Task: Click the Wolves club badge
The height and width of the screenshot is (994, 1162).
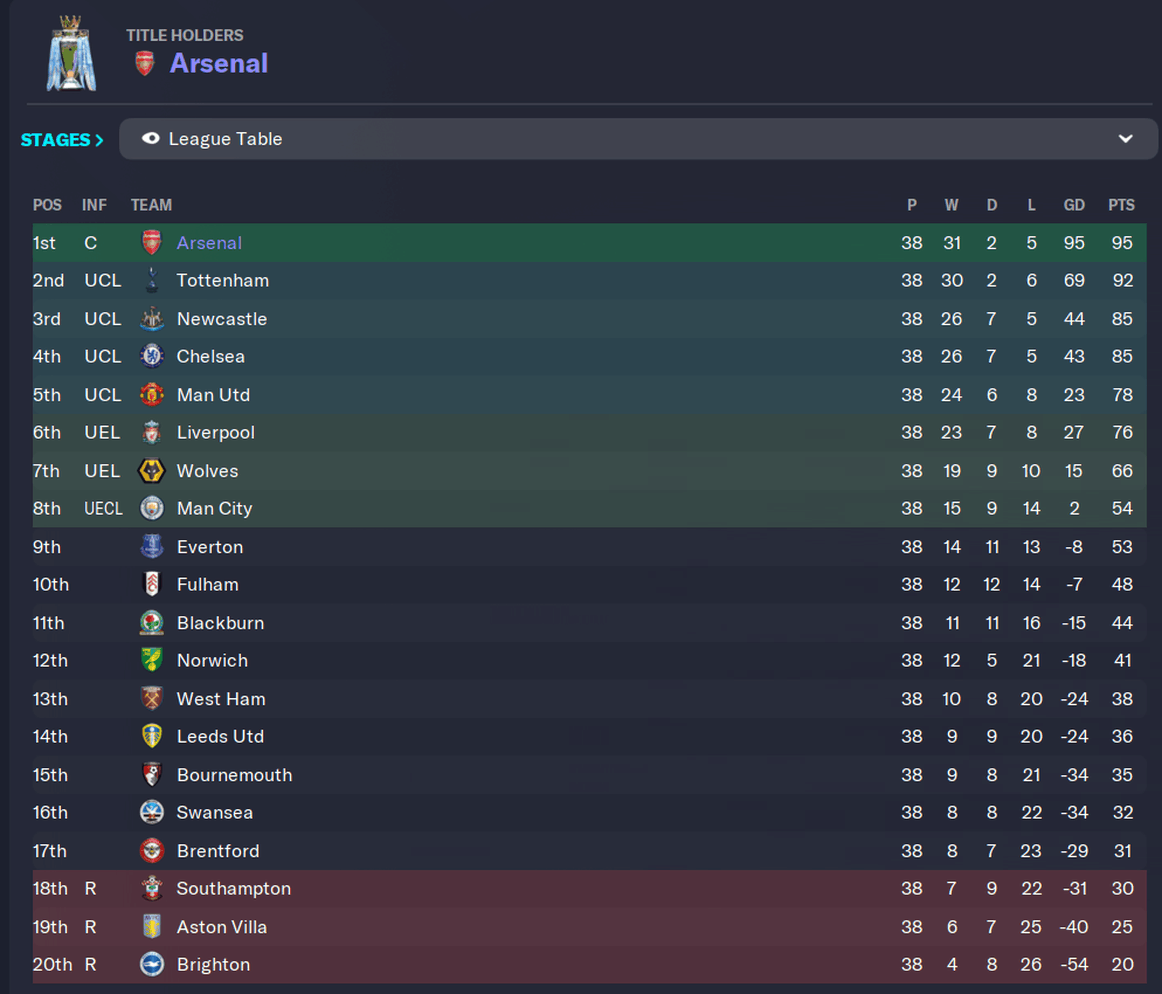Action: point(152,471)
